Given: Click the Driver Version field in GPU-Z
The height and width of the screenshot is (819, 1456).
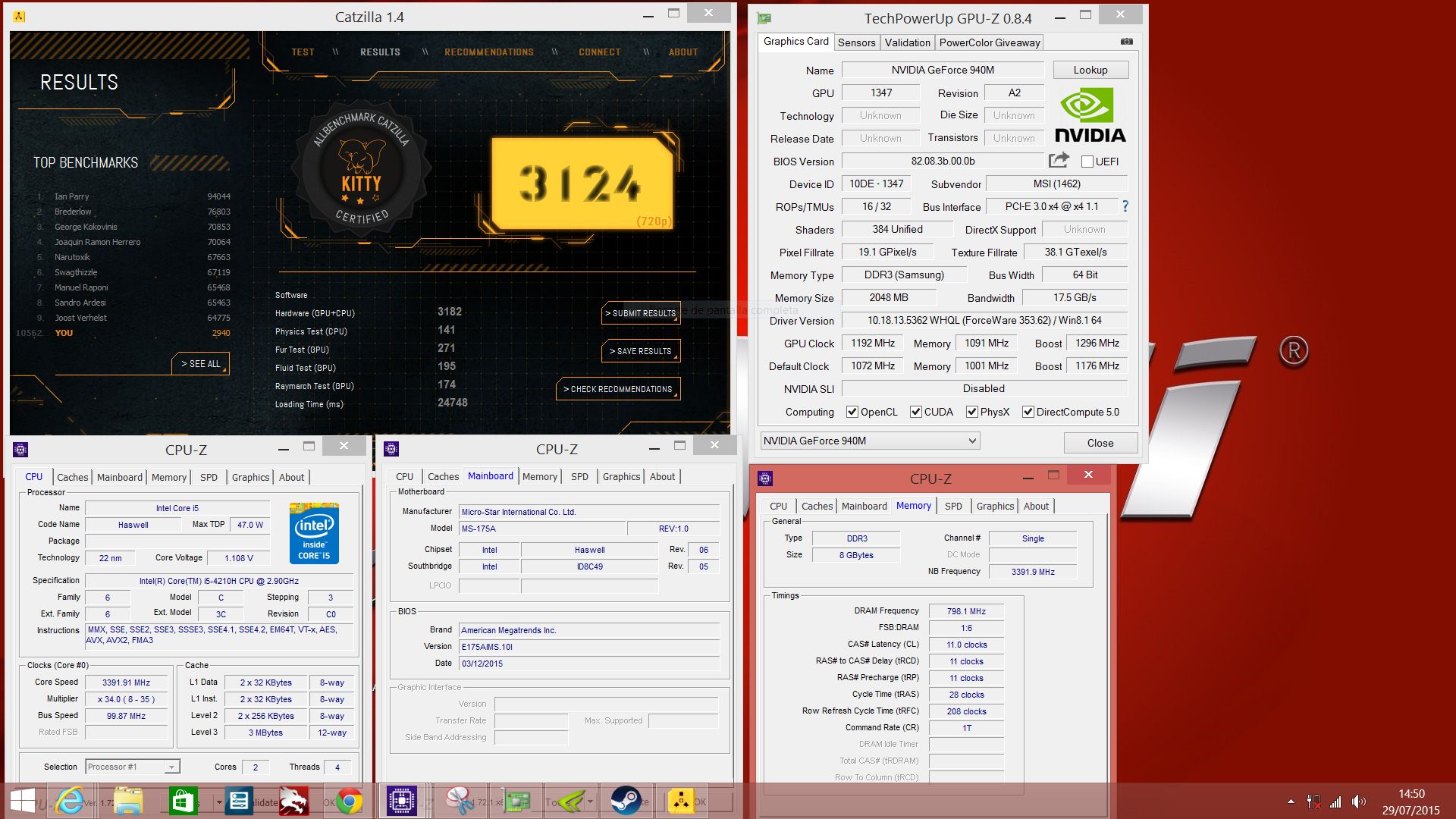Looking at the screenshot, I should click(984, 320).
